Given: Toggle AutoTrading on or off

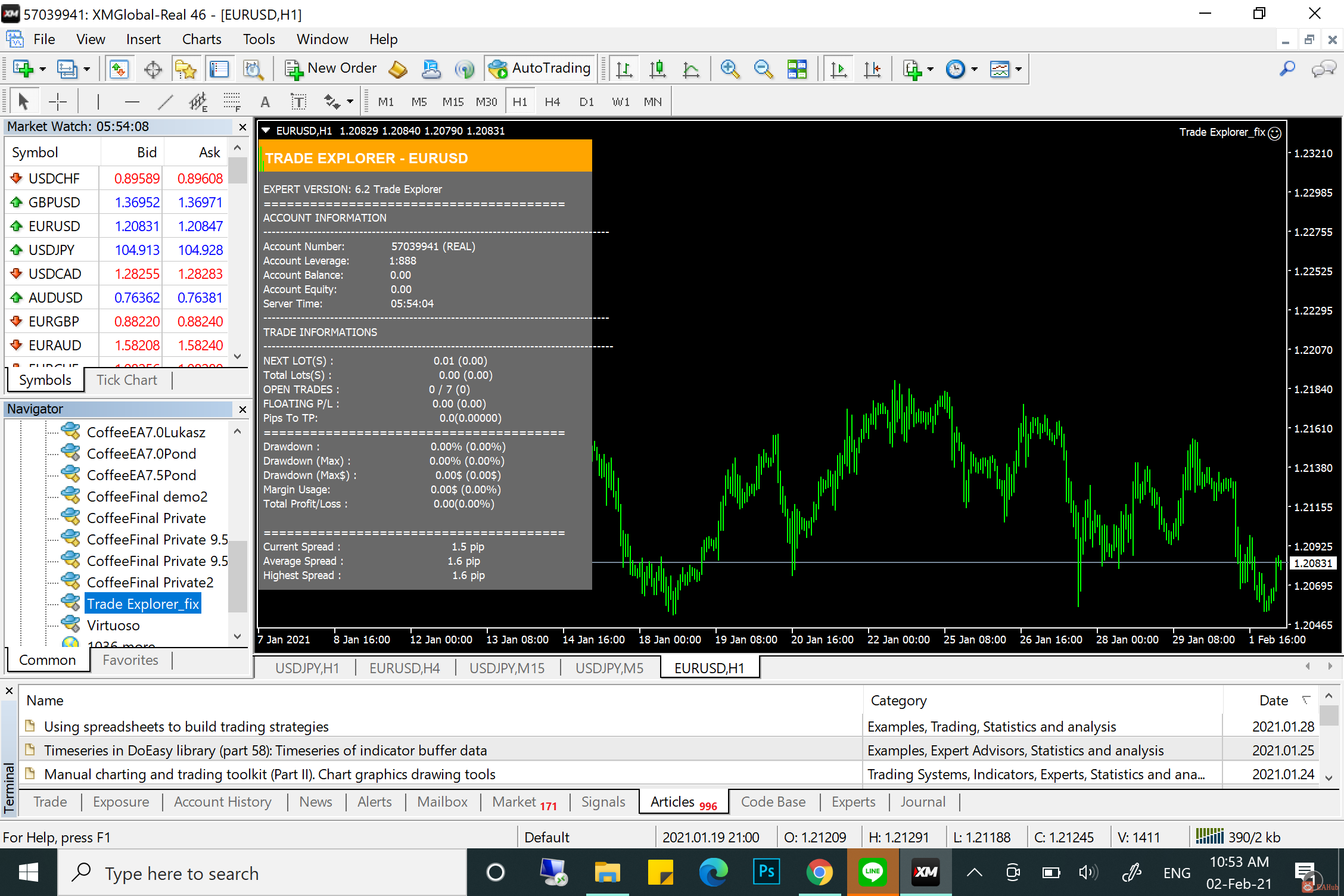Looking at the screenshot, I should pos(539,69).
